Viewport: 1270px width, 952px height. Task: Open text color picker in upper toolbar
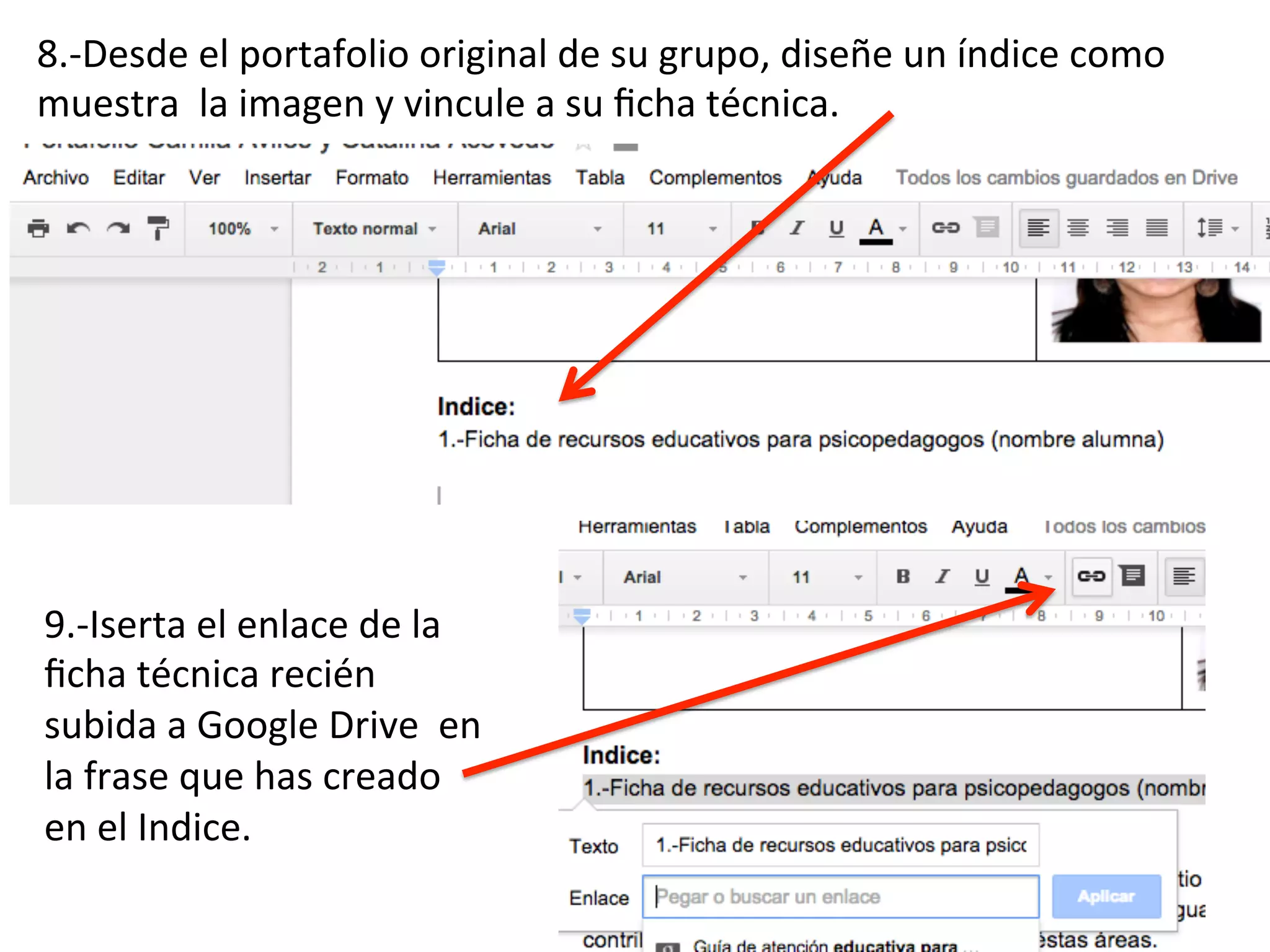(x=876, y=231)
